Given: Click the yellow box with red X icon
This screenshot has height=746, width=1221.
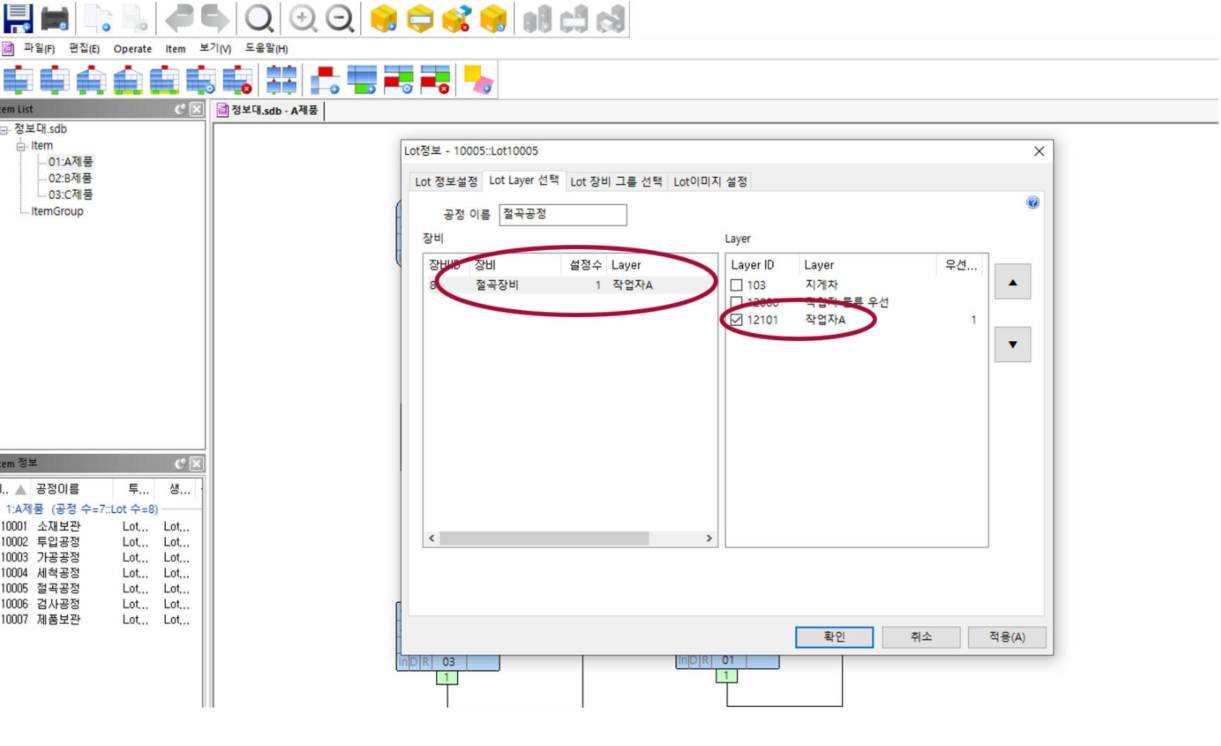Looking at the screenshot, I should (x=456, y=18).
